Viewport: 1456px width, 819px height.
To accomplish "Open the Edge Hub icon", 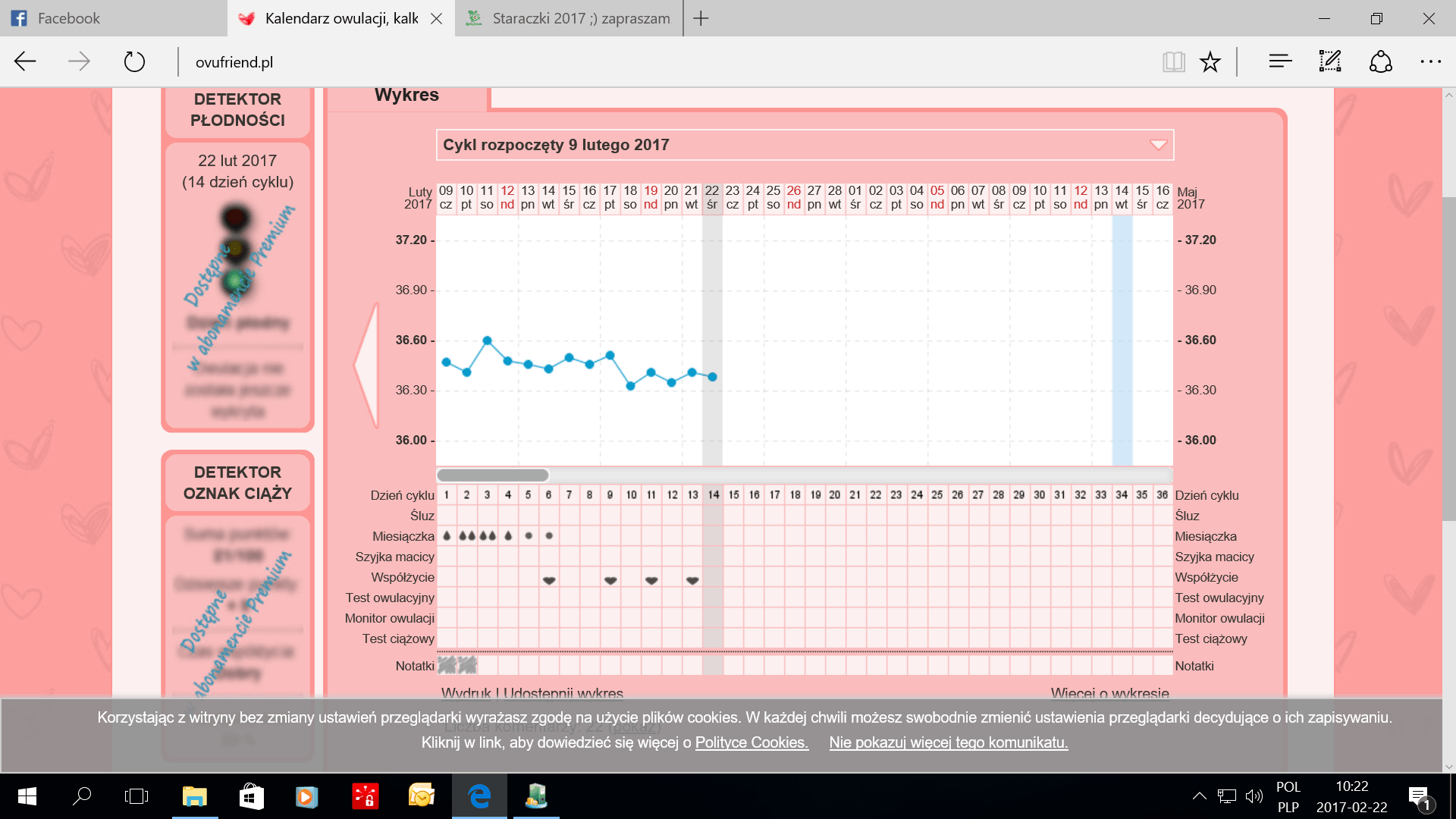I will point(1280,61).
